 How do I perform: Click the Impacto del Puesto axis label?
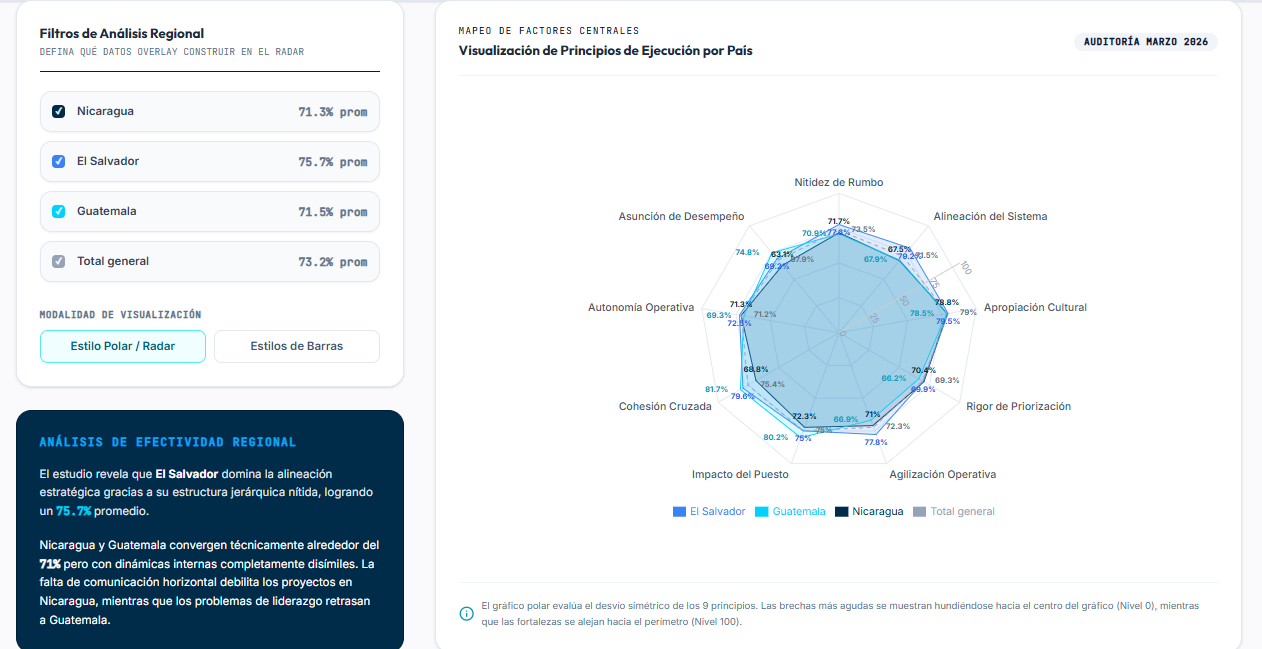[x=740, y=474]
